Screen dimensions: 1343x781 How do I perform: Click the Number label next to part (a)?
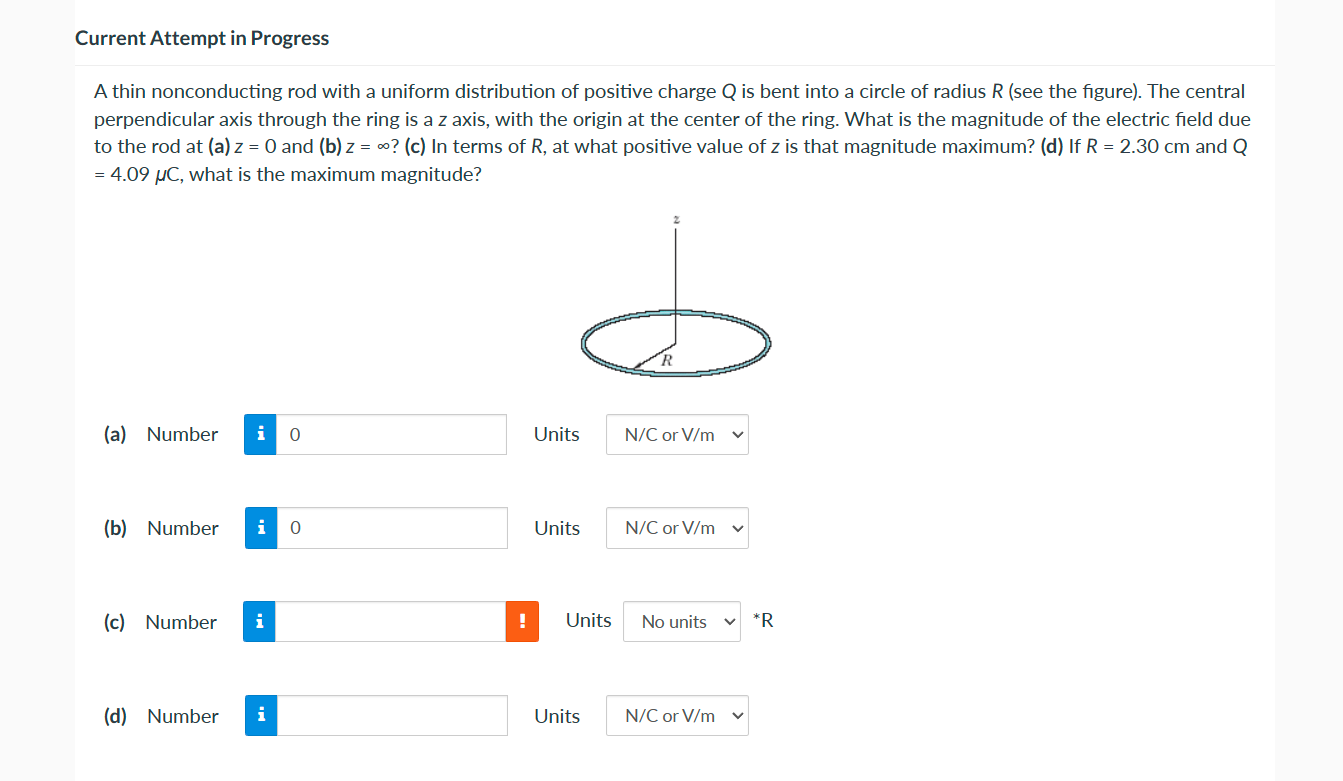(x=182, y=434)
